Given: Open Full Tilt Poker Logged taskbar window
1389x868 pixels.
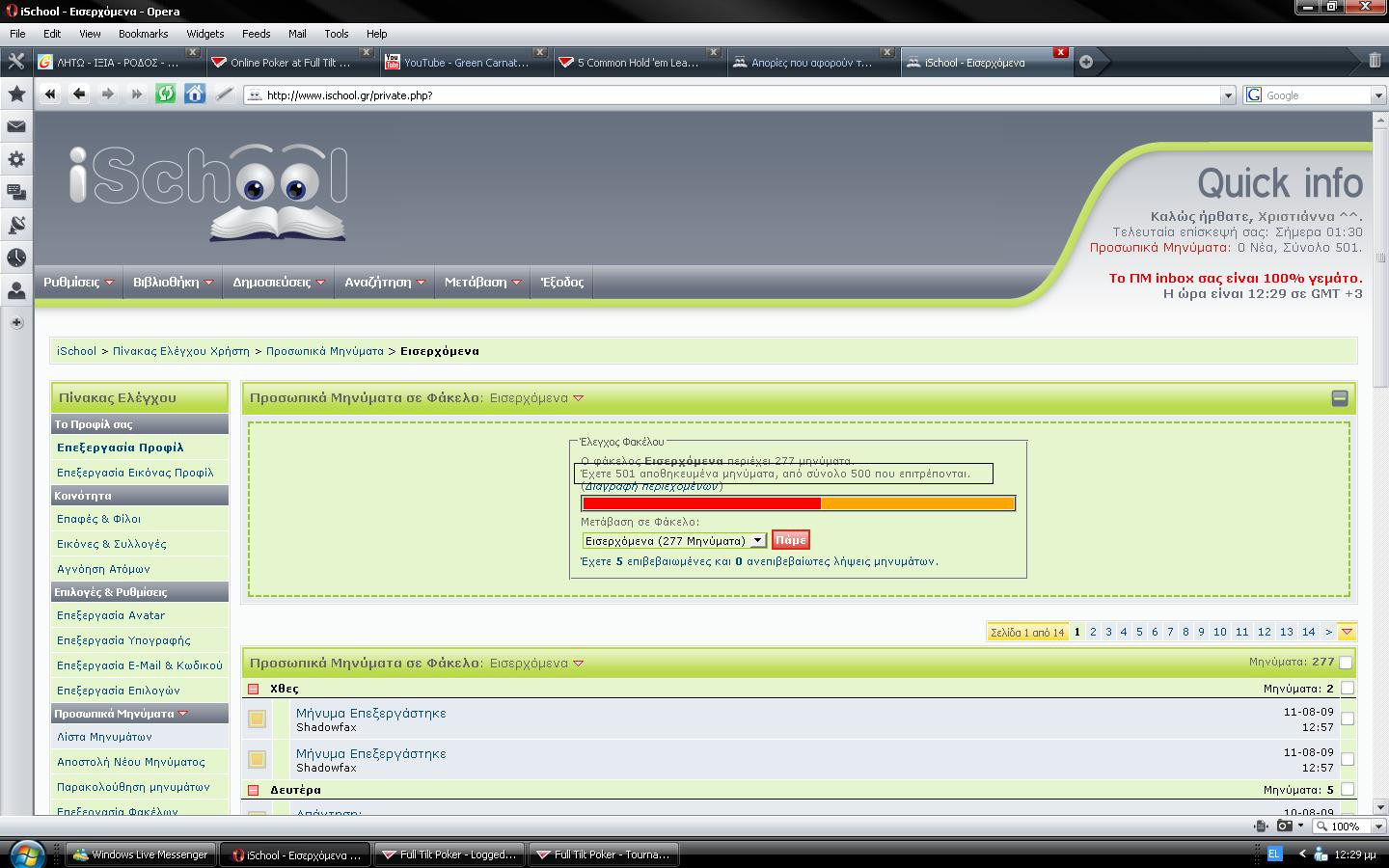Looking at the screenshot, I should (x=449, y=854).
